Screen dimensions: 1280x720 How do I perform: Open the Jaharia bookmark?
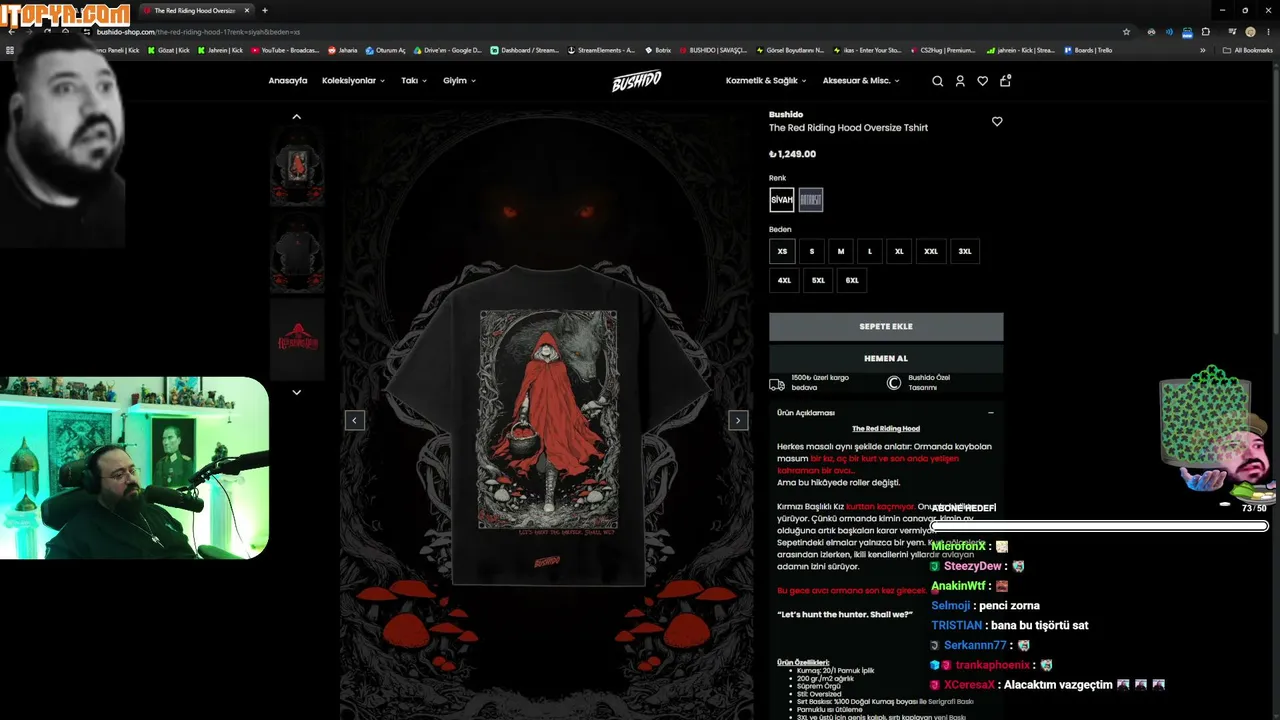(x=343, y=50)
